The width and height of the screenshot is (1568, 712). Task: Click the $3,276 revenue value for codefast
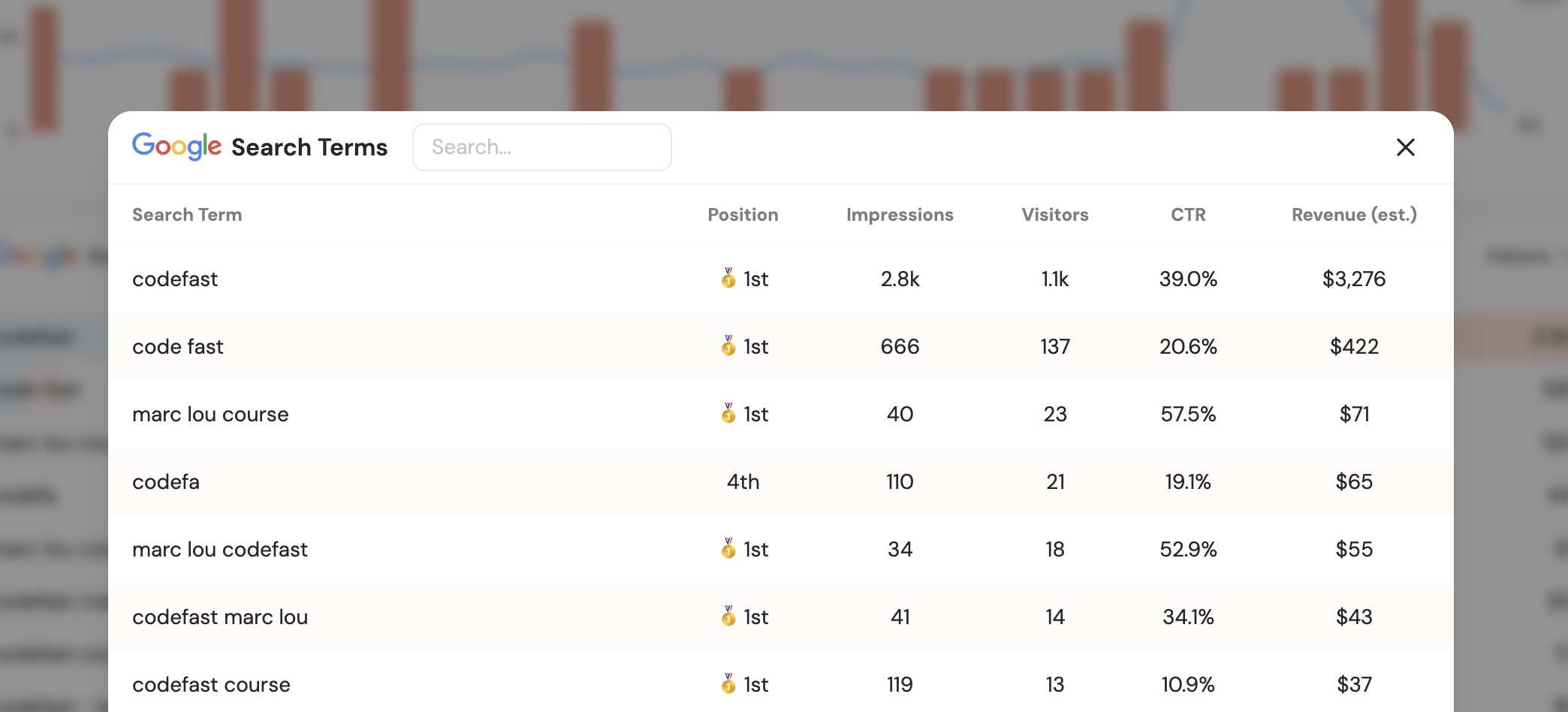click(1354, 279)
